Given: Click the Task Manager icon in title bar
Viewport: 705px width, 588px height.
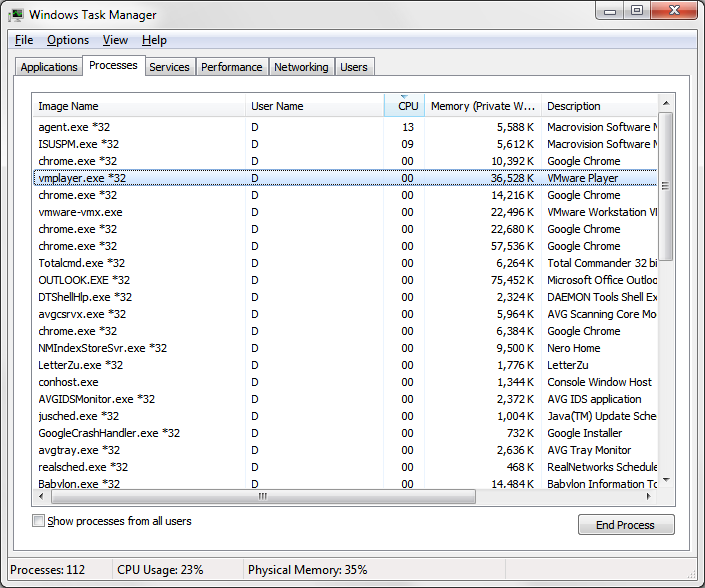Looking at the screenshot, I should coord(17,15).
